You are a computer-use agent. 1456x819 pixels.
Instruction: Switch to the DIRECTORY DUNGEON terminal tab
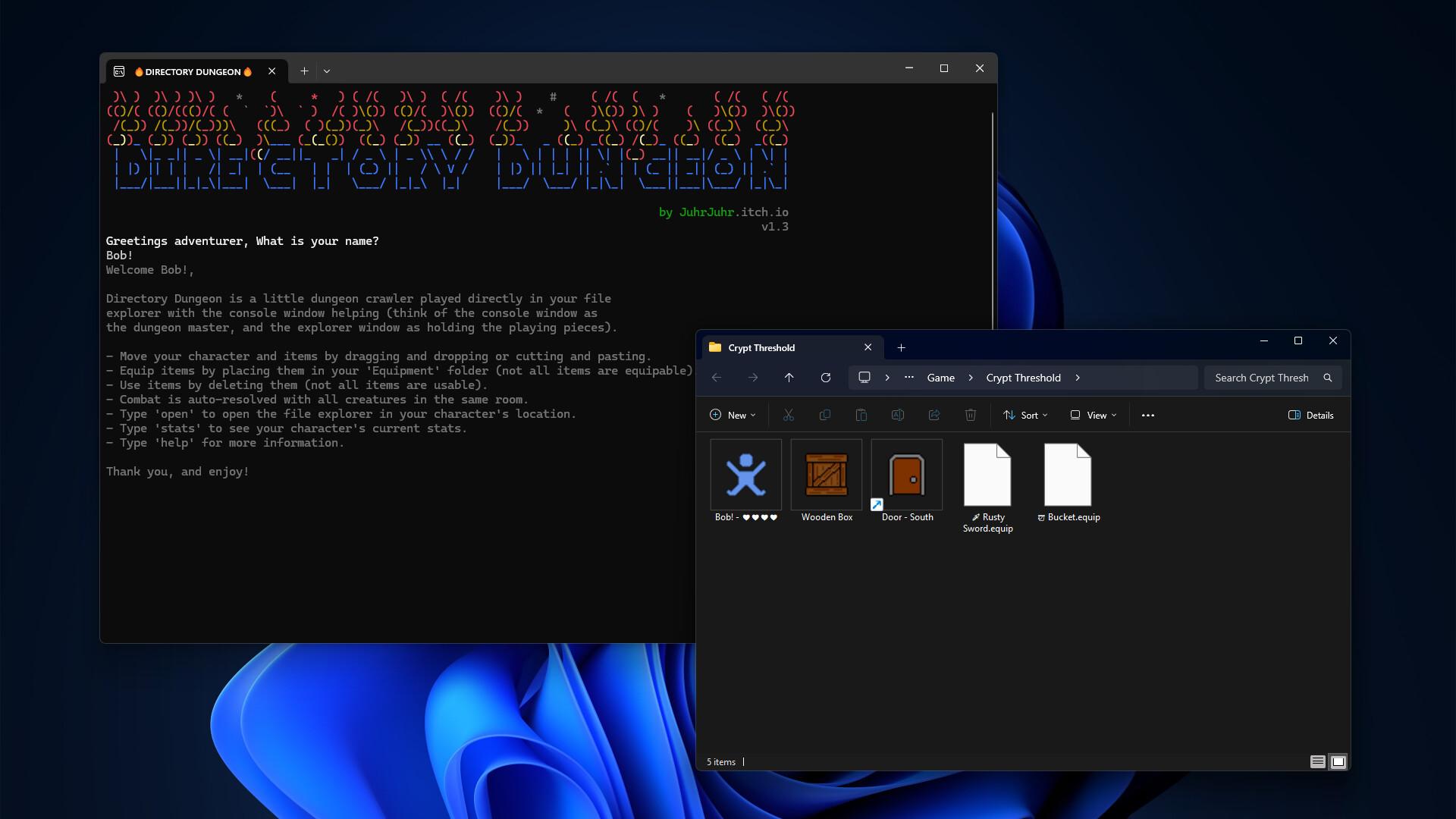tap(192, 71)
